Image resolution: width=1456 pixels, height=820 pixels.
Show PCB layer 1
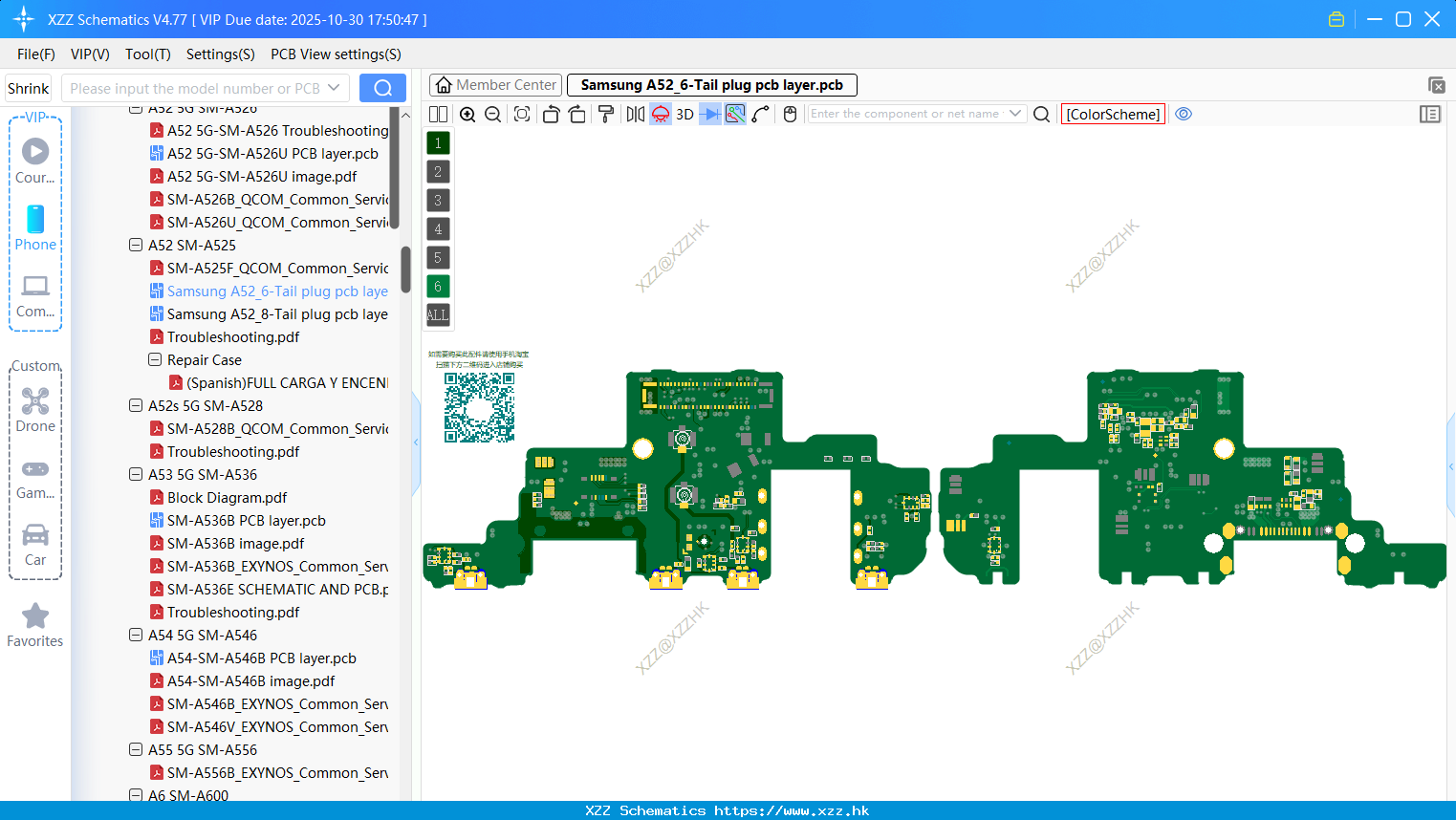pyautogui.click(x=438, y=143)
